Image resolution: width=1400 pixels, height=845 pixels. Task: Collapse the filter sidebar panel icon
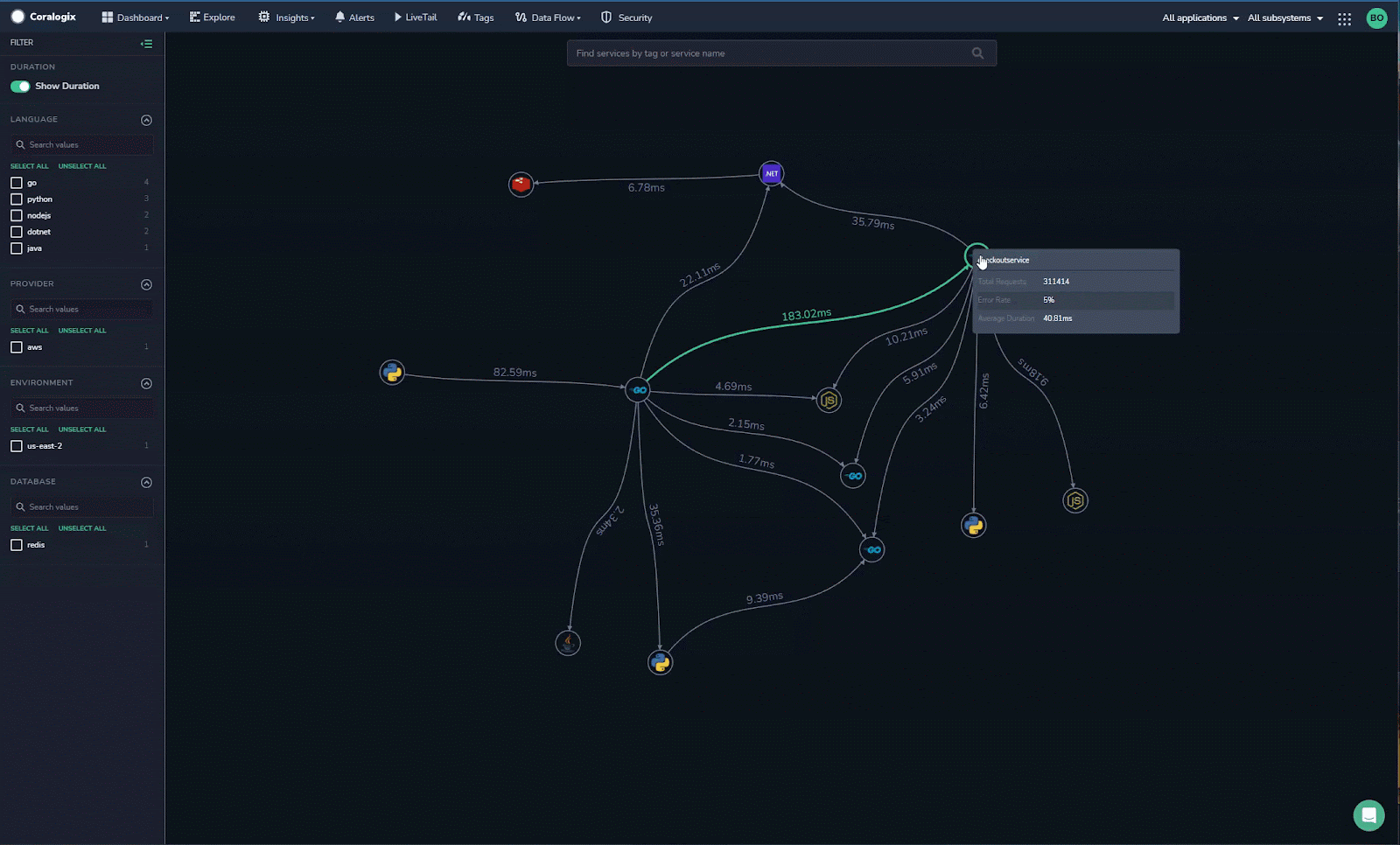[146, 43]
